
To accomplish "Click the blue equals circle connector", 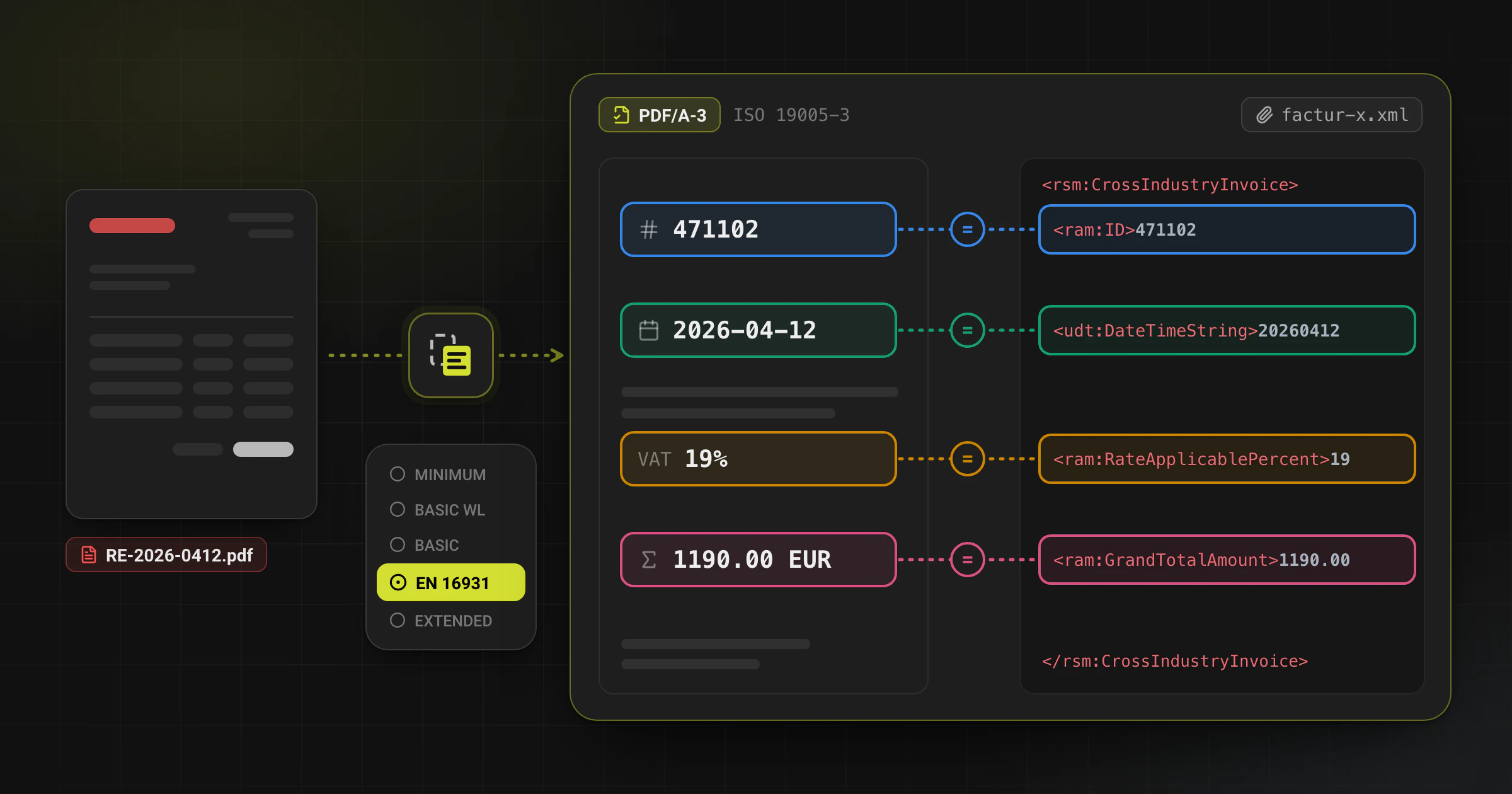I will [968, 229].
